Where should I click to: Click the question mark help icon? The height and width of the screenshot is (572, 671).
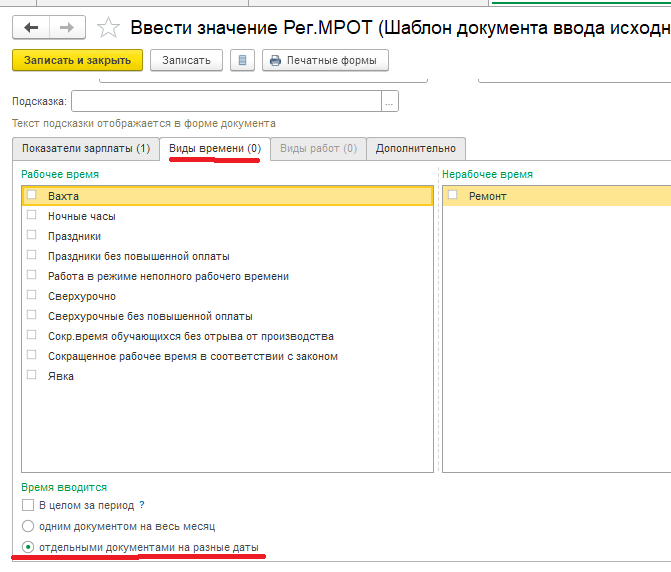pos(142,506)
